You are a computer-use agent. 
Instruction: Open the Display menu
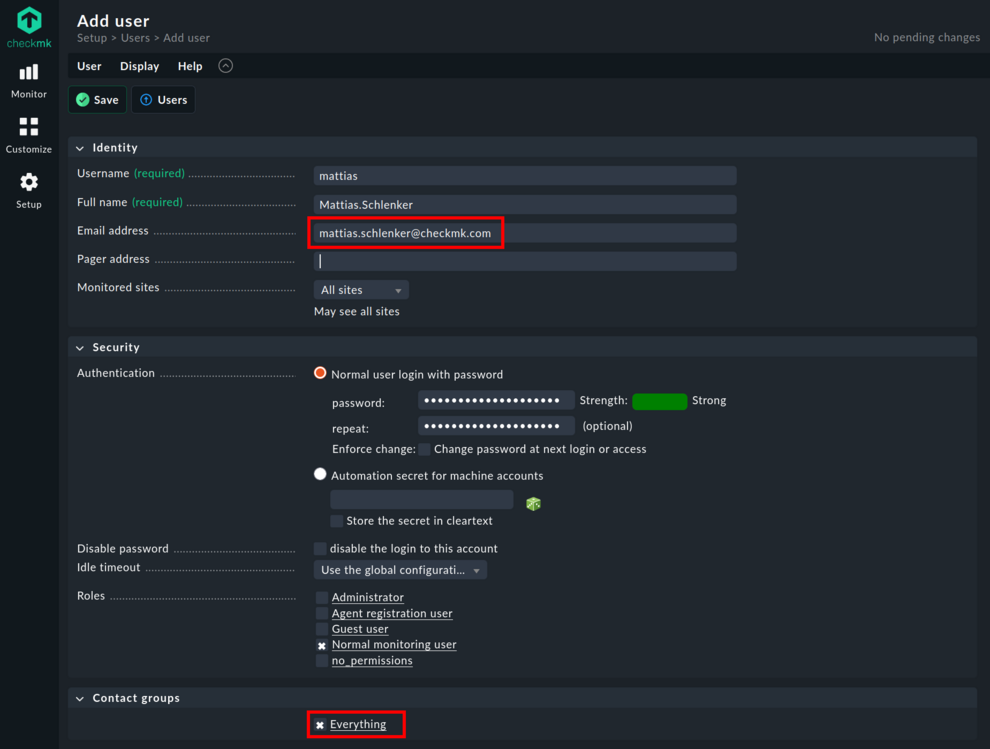pyautogui.click(x=139, y=66)
